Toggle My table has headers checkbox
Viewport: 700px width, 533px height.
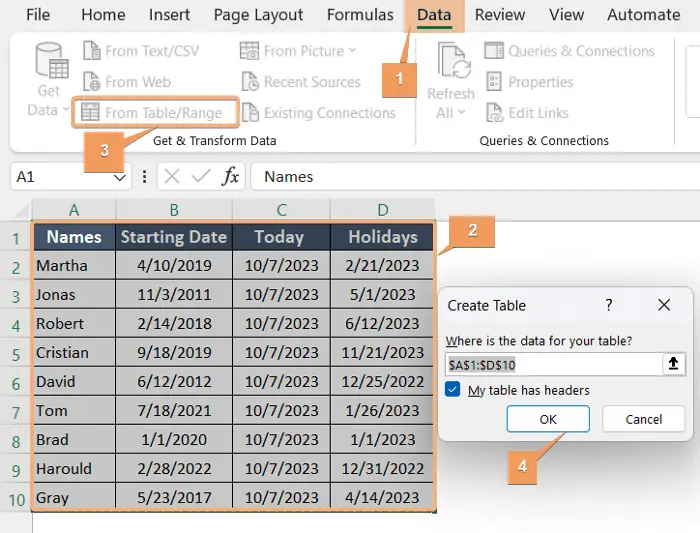[453, 390]
